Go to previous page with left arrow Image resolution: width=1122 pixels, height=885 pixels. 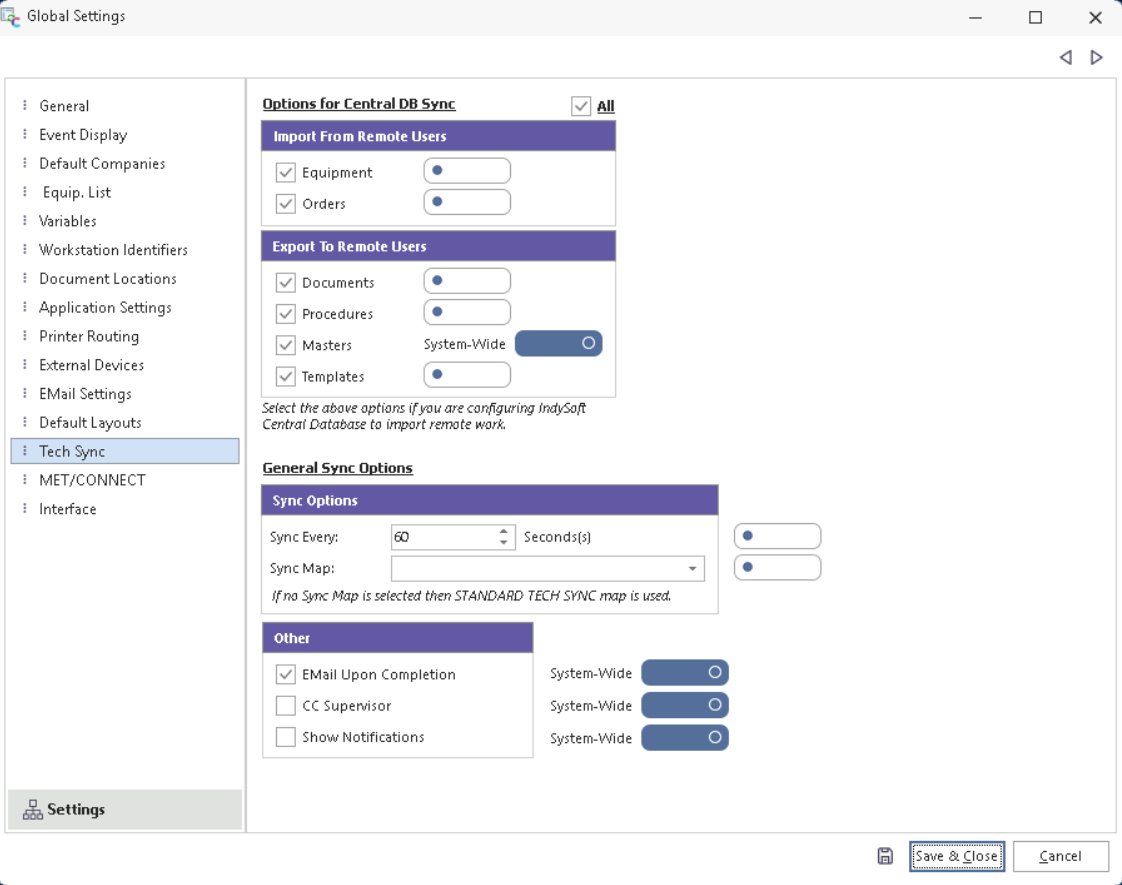[1066, 58]
